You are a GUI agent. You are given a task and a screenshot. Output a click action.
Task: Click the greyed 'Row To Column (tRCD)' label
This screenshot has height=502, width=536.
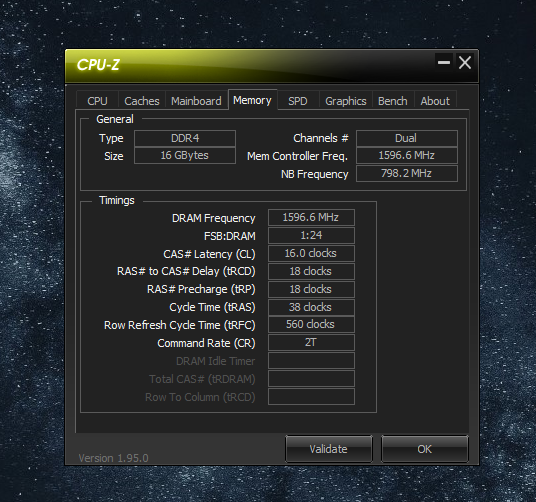coord(200,397)
